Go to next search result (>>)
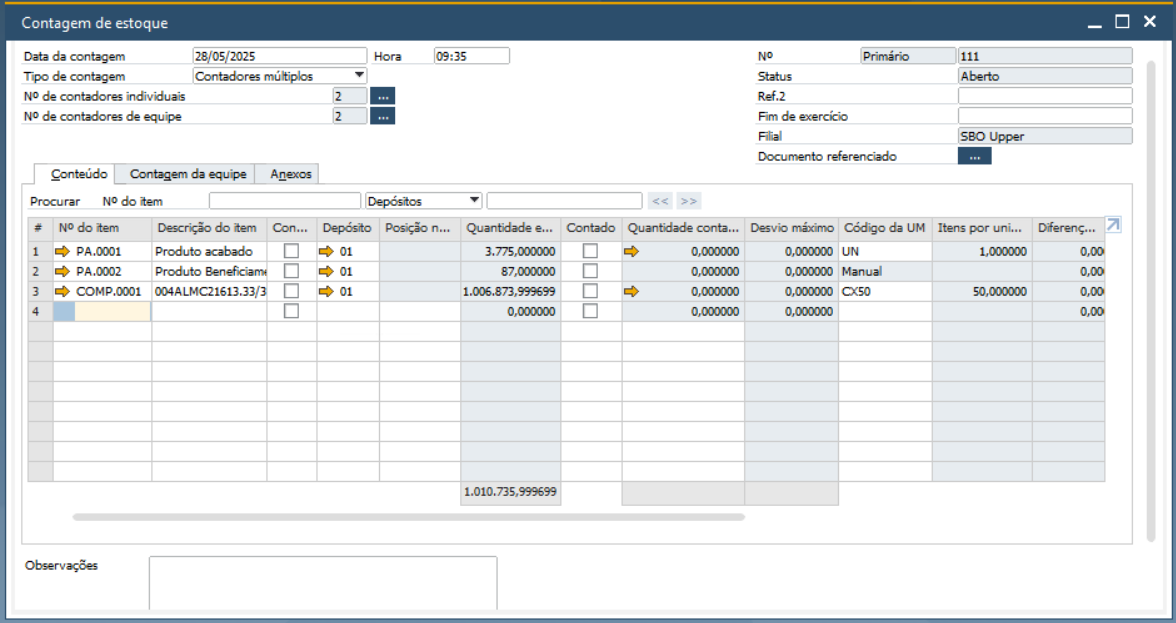Screen dimensions: 1176x623 [x=688, y=201]
